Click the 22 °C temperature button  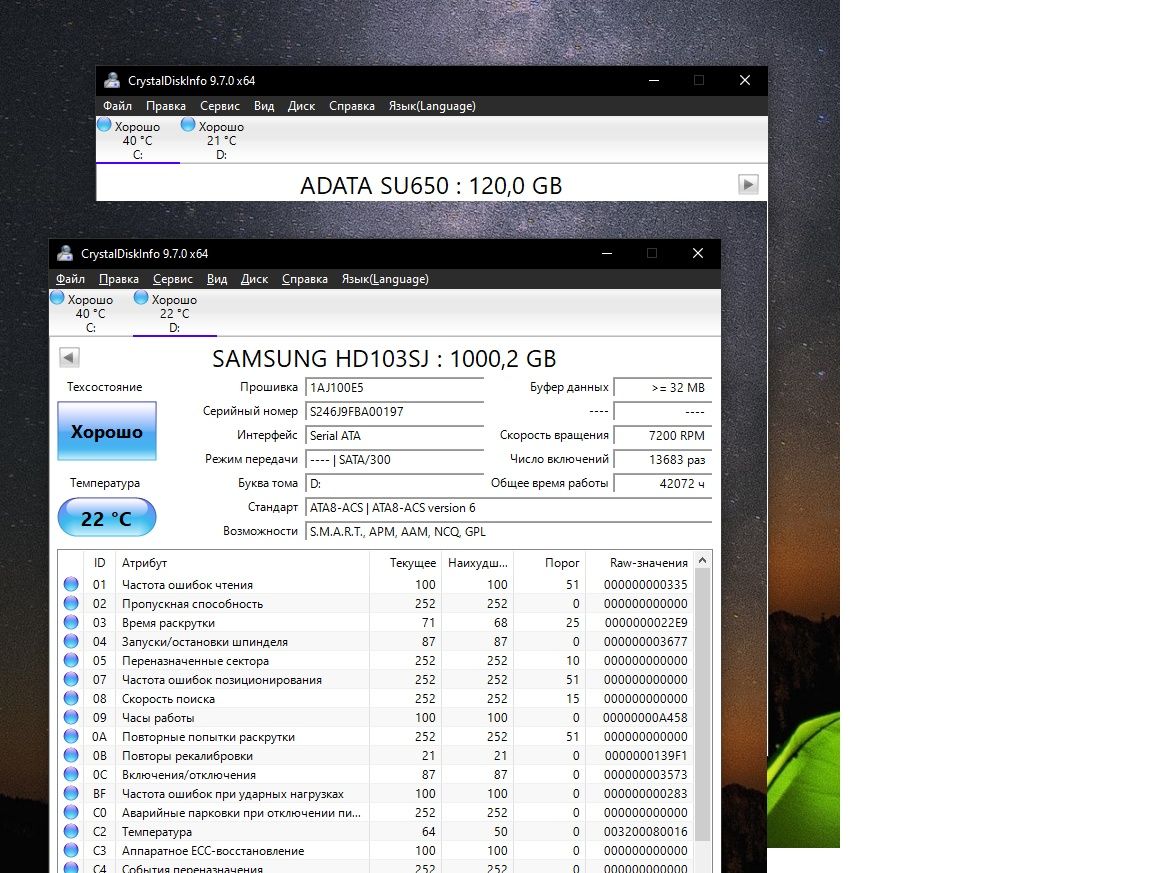[107, 518]
